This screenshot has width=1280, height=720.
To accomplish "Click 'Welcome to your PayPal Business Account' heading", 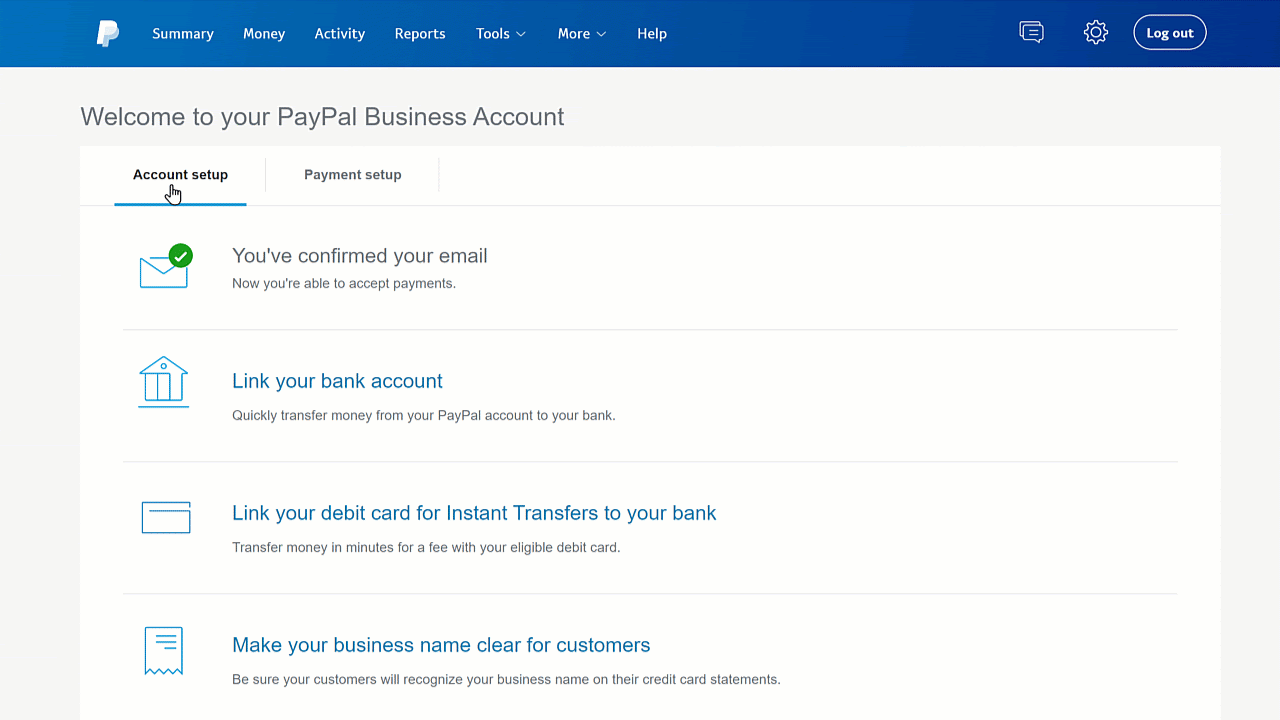I will [322, 117].
